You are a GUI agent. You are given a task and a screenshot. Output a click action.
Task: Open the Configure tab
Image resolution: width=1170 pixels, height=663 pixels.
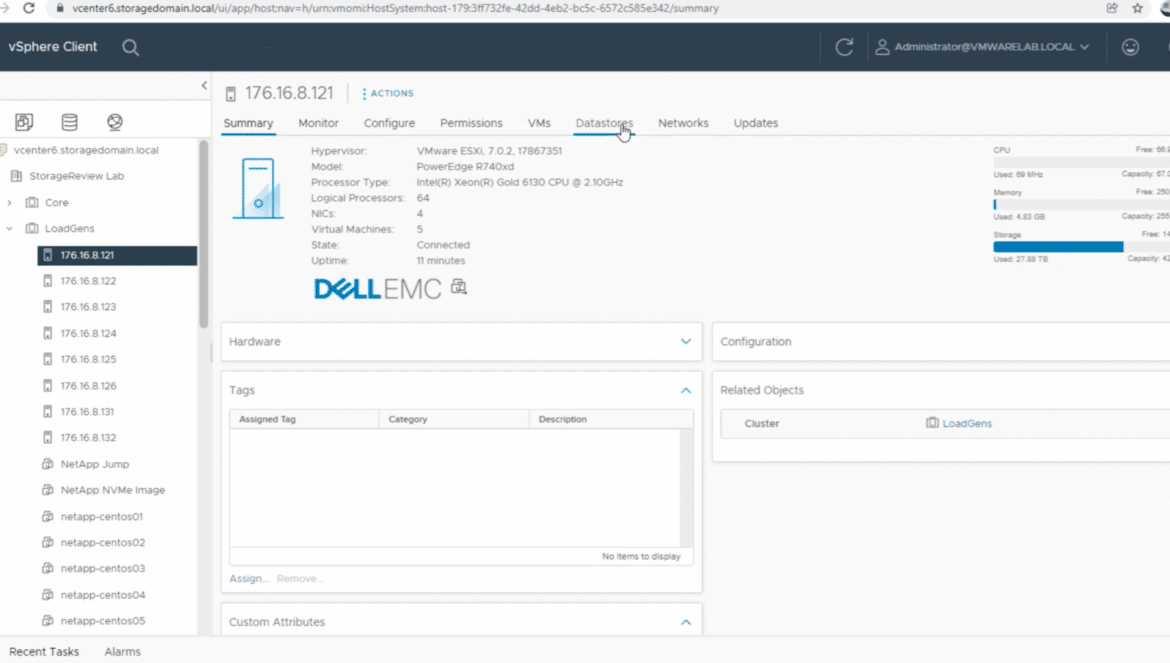point(390,123)
